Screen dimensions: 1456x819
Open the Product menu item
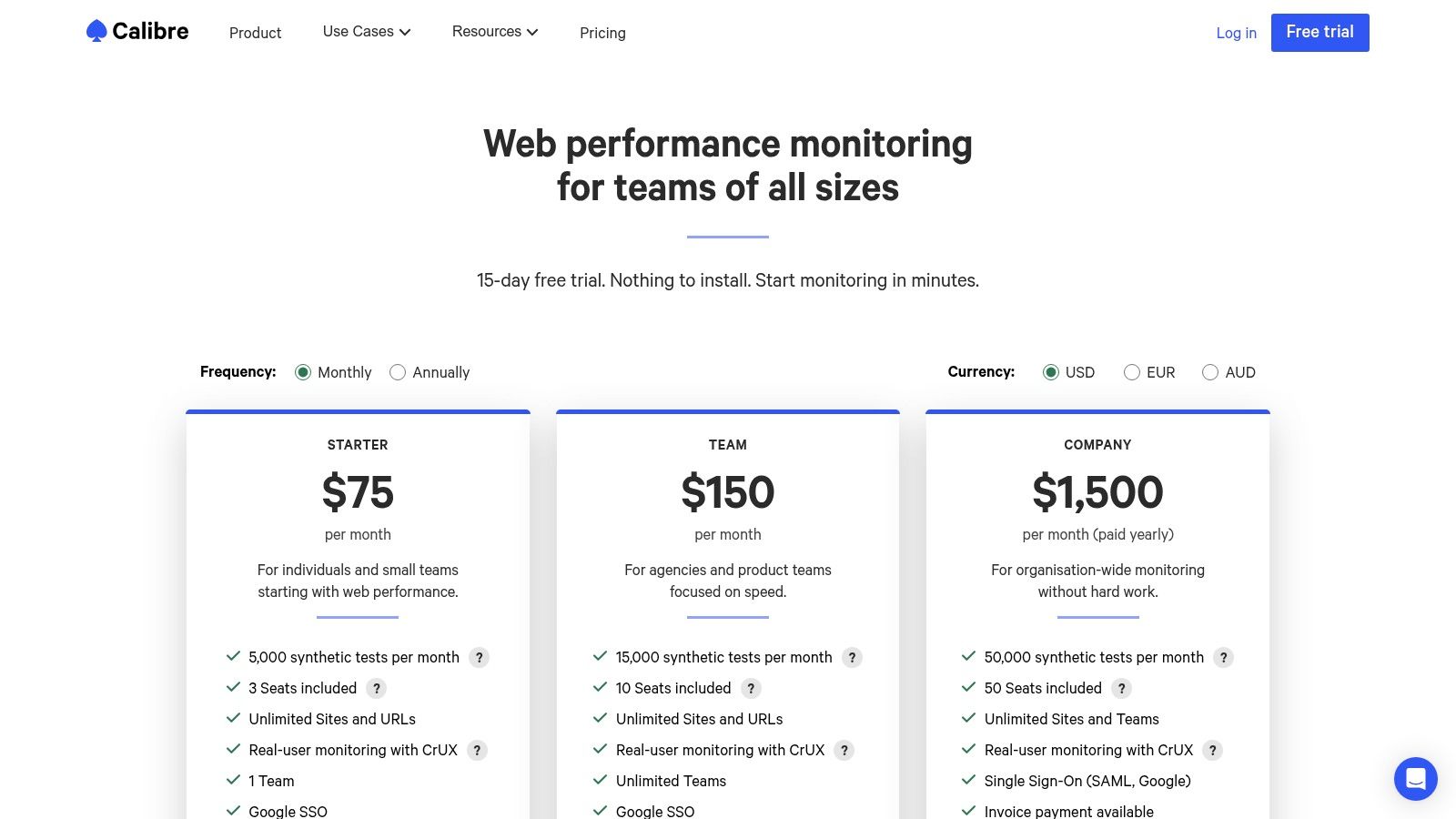(x=255, y=33)
